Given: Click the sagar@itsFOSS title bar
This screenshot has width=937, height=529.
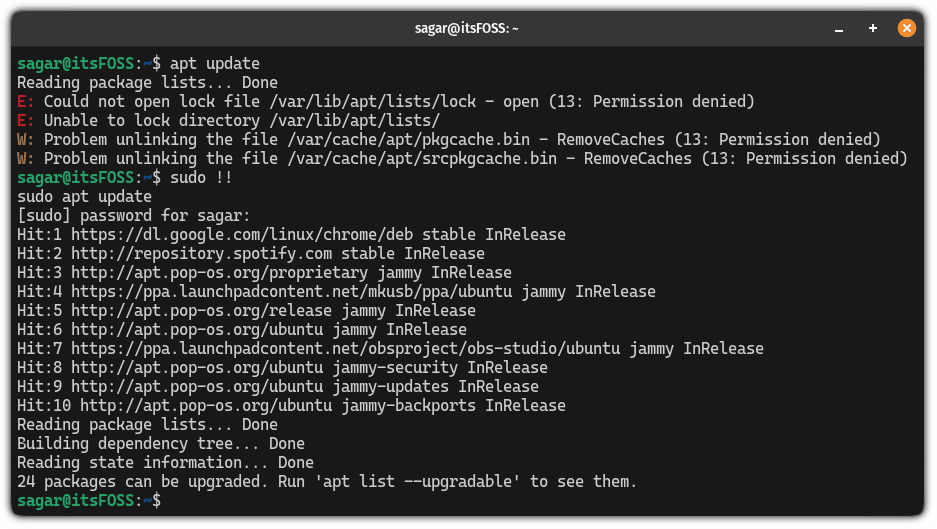Looking at the screenshot, I should (467, 28).
